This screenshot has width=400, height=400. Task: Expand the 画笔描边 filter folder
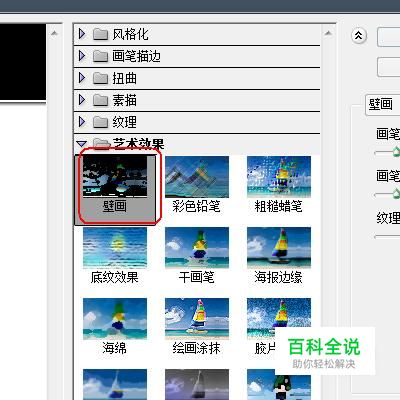point(82,56)
